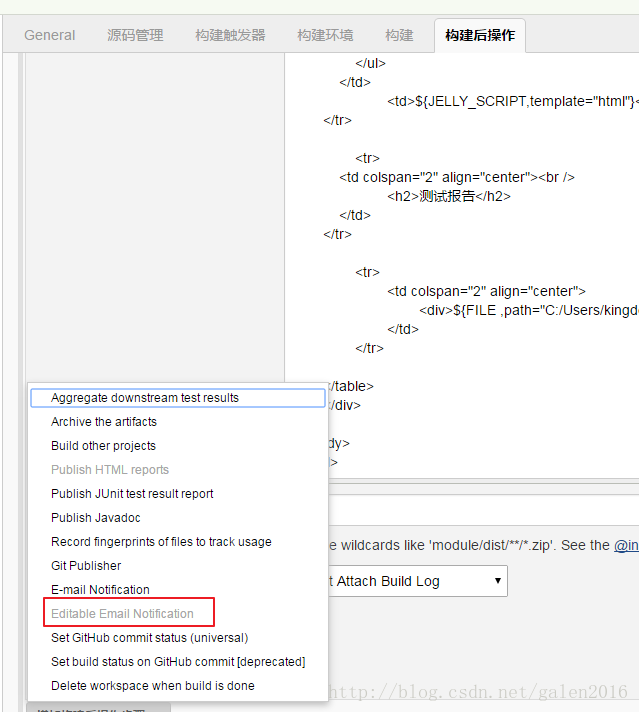Click inside the HTML content text area
The height and width of the screenshot is (712, 639).
pos(462,266)
